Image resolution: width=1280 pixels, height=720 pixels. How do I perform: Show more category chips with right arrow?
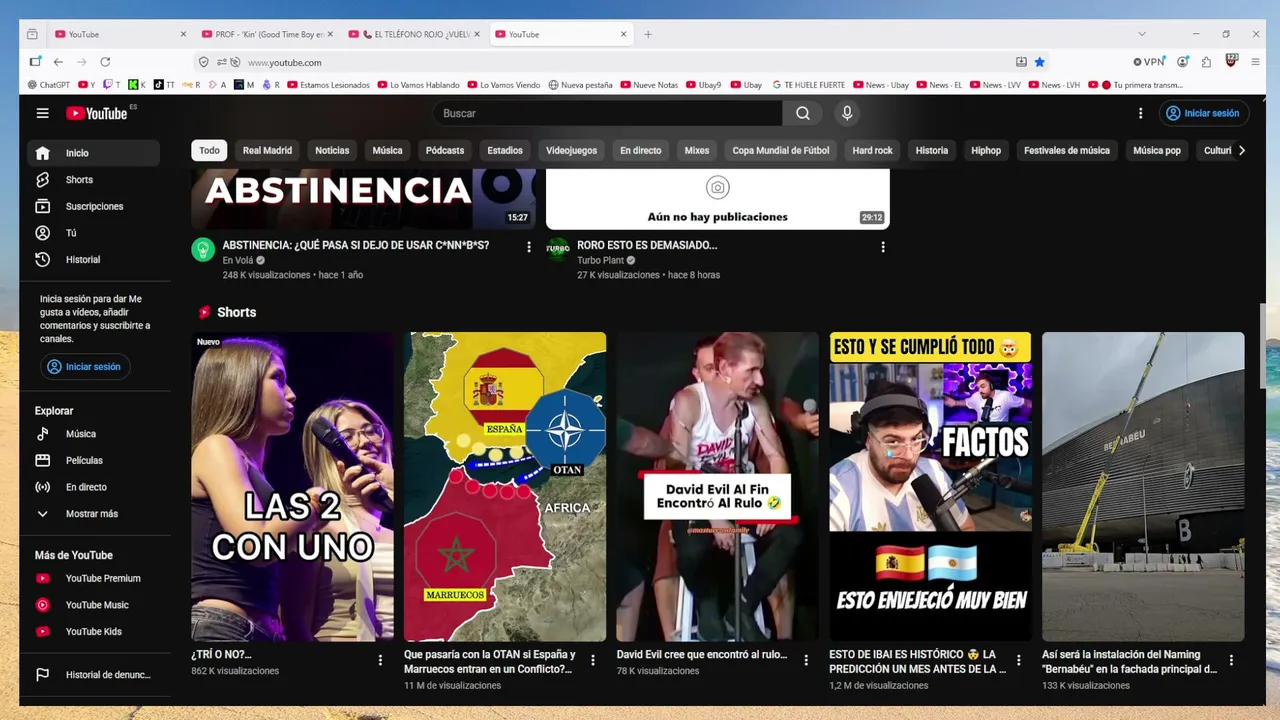pyautogui.click(x=1241, y=150)
